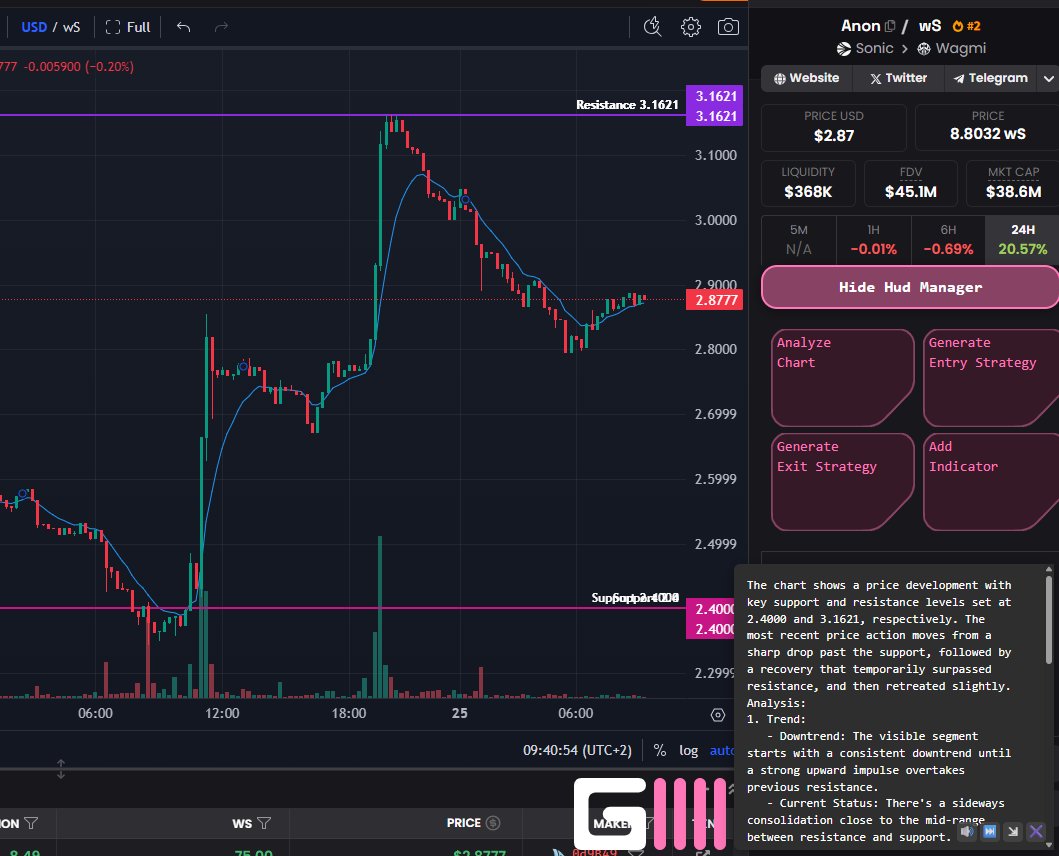Click the chart clock 09:40:54 (UTC+2)
1059x856 pixels.
577,751
